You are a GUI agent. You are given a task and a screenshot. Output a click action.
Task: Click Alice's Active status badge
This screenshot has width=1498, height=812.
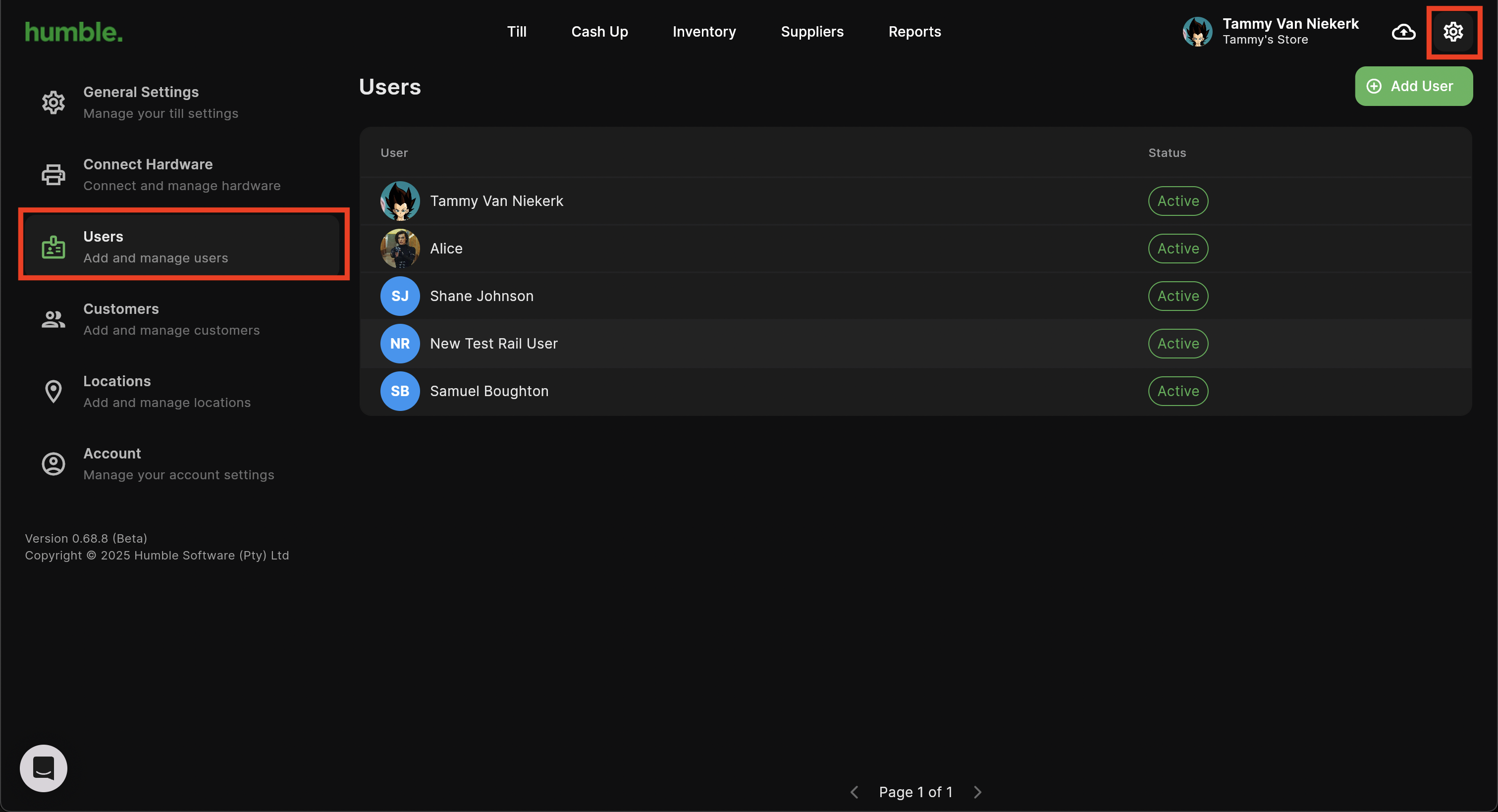[x=1178, y=249]
